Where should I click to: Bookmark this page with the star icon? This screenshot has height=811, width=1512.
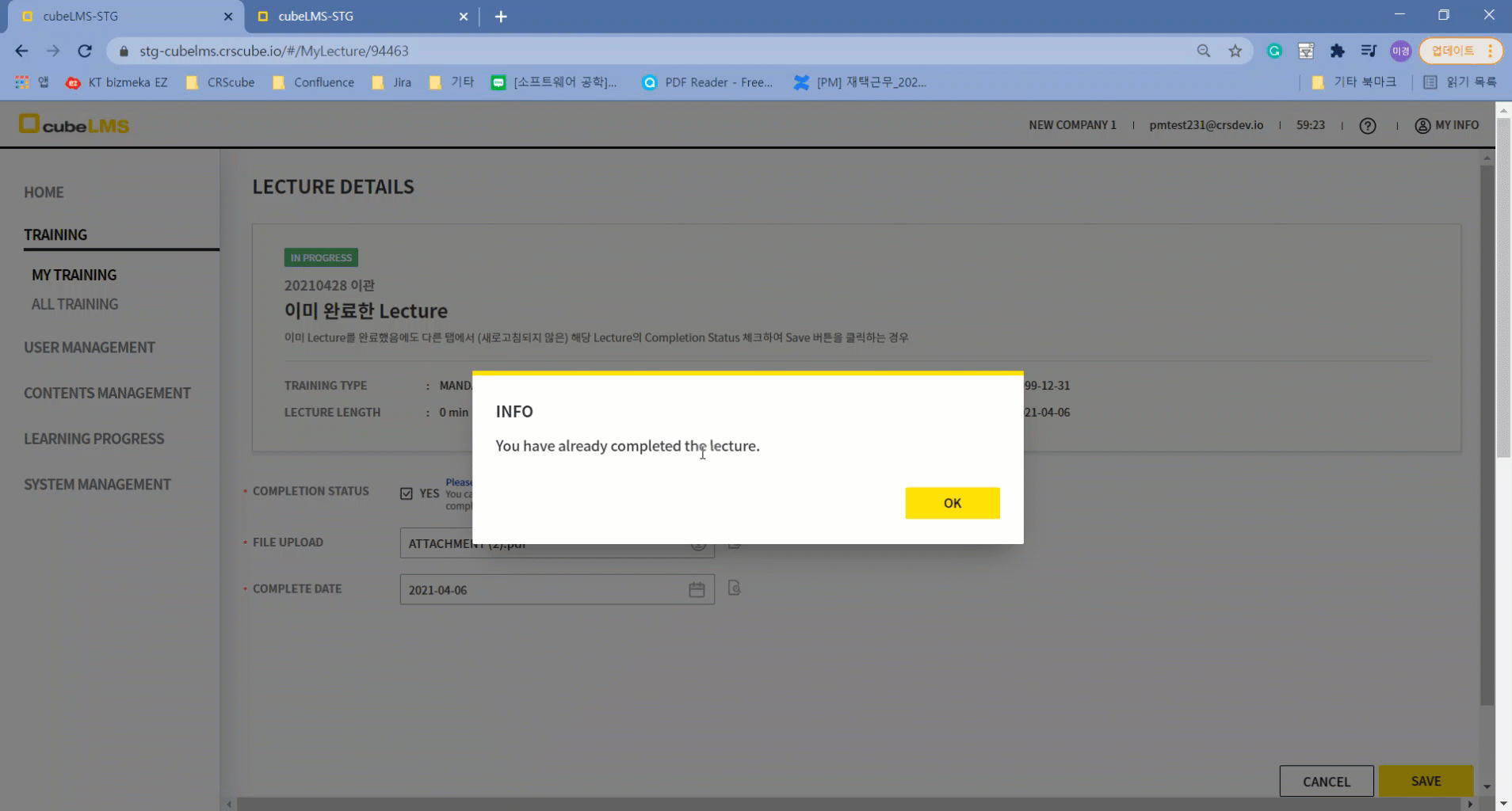coord(1235,51)
